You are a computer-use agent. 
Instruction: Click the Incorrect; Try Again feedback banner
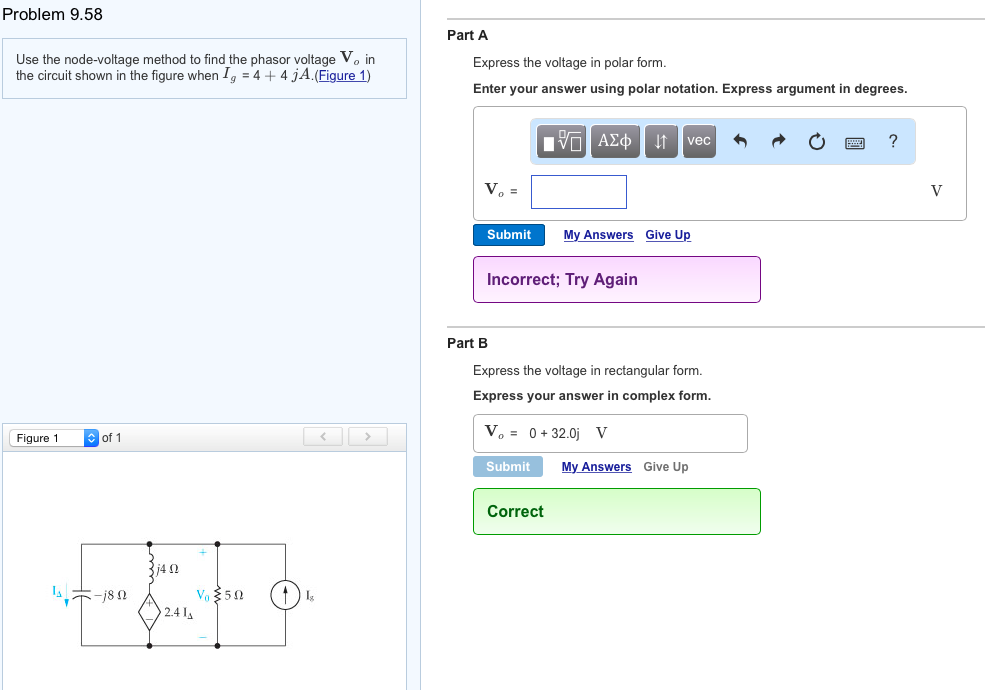click(x=616, y=279)
